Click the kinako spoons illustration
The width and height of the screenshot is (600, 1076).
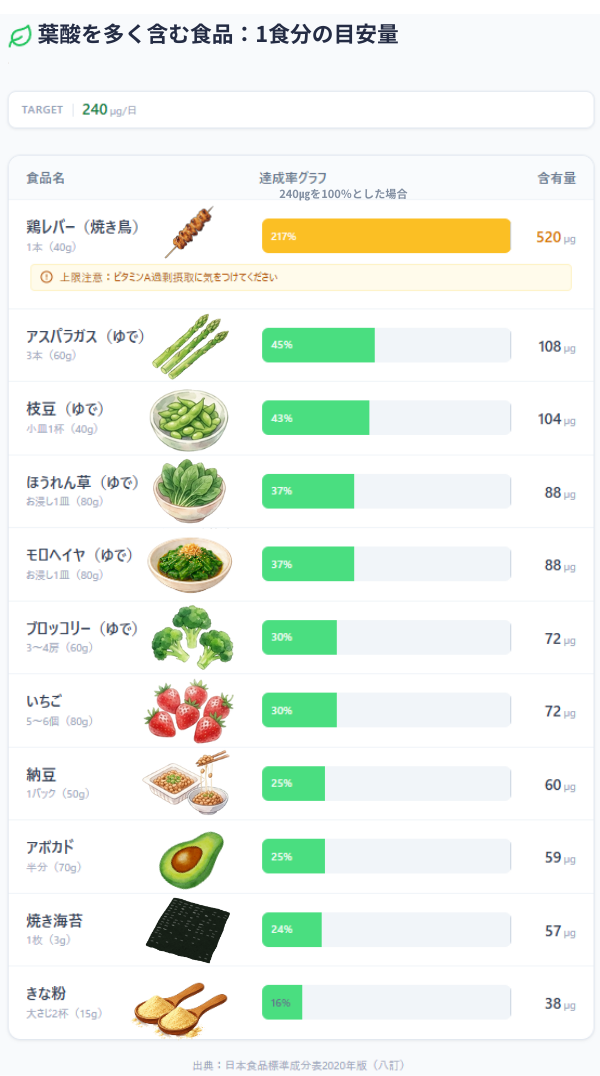181,1005
